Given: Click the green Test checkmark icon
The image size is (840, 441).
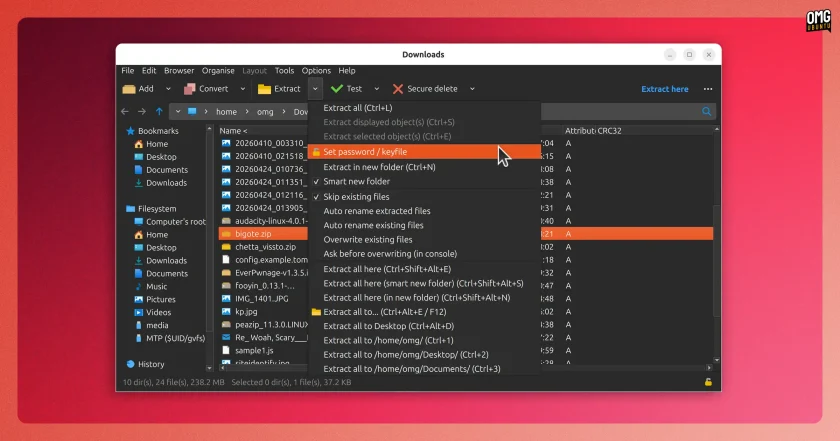Looking at the screenshot, I should click(337, 89).
